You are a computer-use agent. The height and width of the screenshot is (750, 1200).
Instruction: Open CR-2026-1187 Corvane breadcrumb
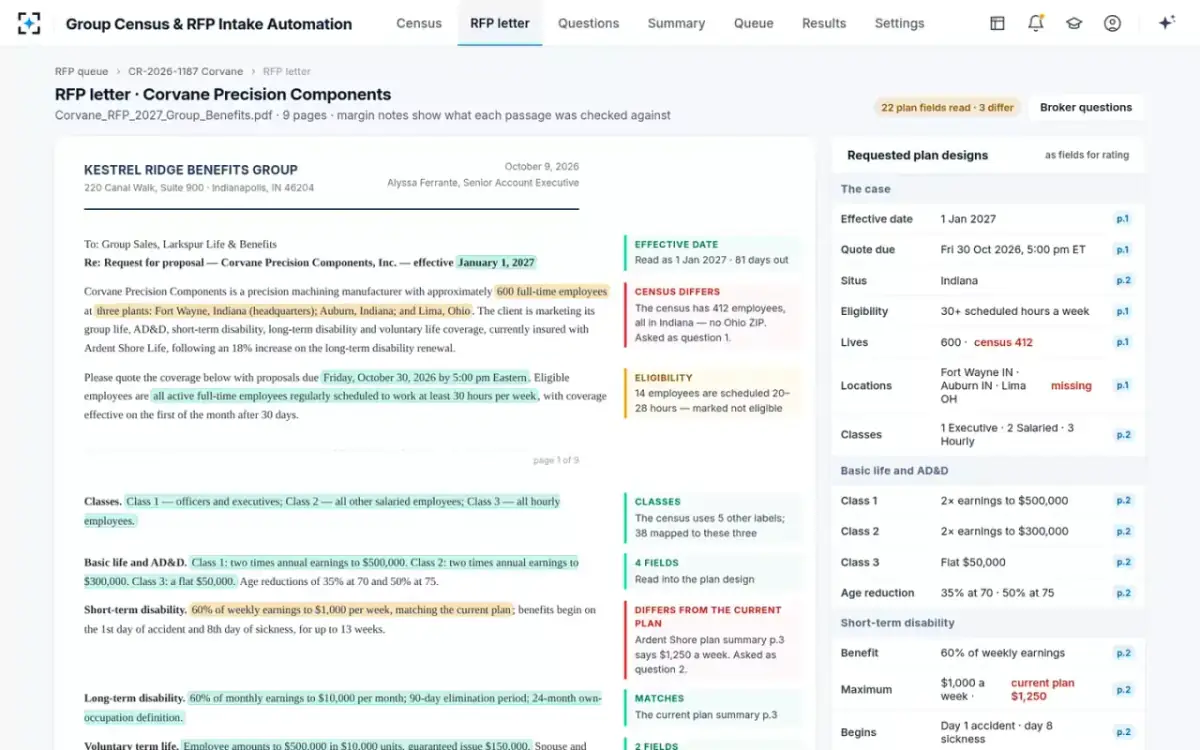(185, 72)
